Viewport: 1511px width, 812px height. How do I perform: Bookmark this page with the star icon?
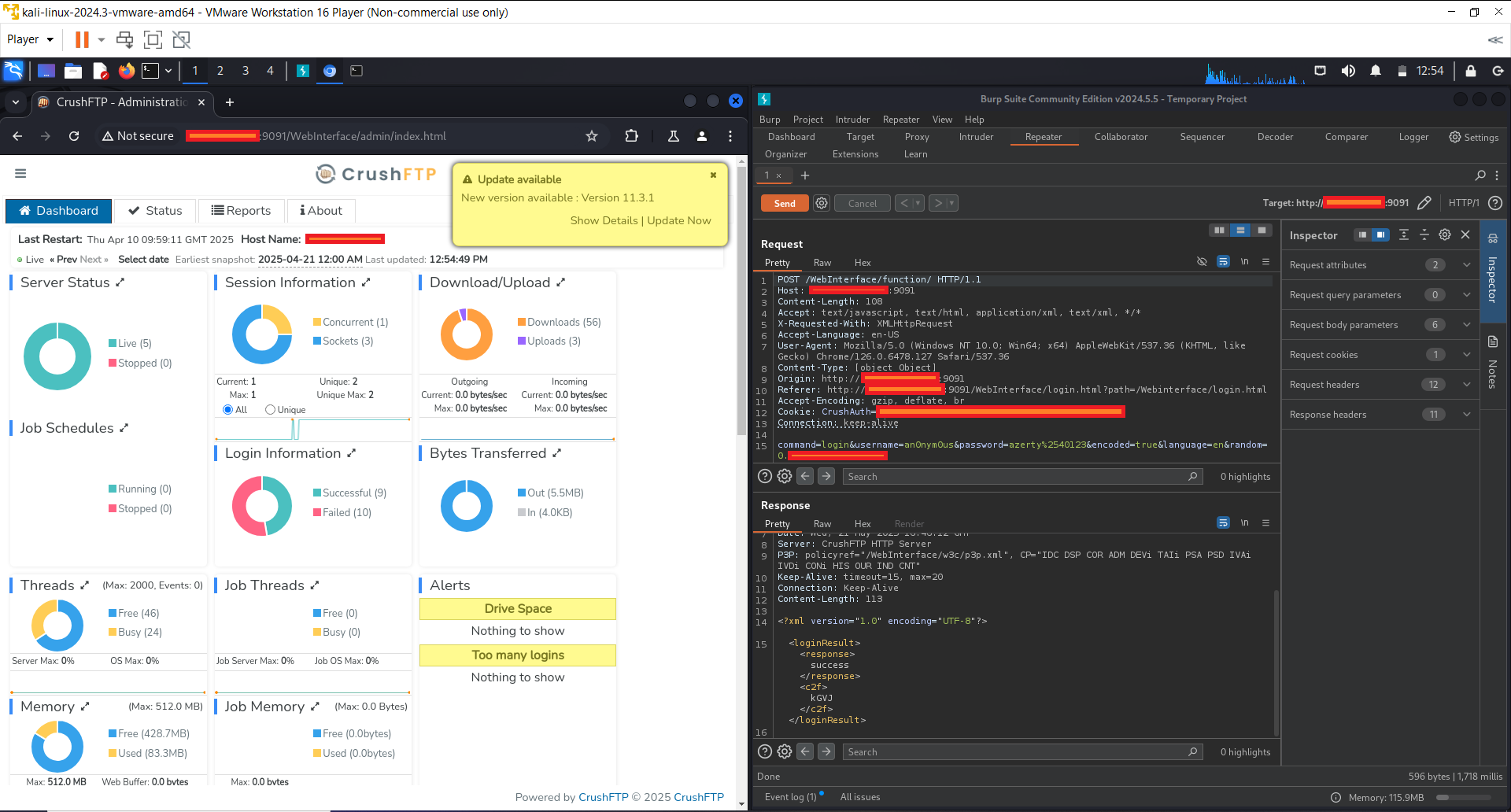tap(592, 136)
